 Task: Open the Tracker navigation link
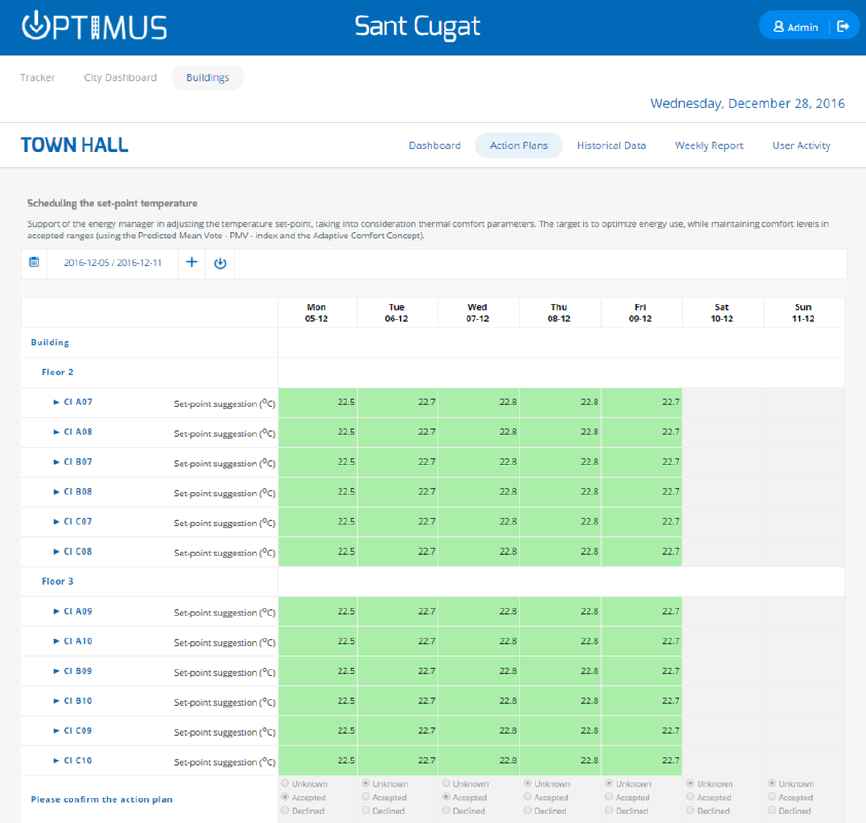[x=37, y=77]
